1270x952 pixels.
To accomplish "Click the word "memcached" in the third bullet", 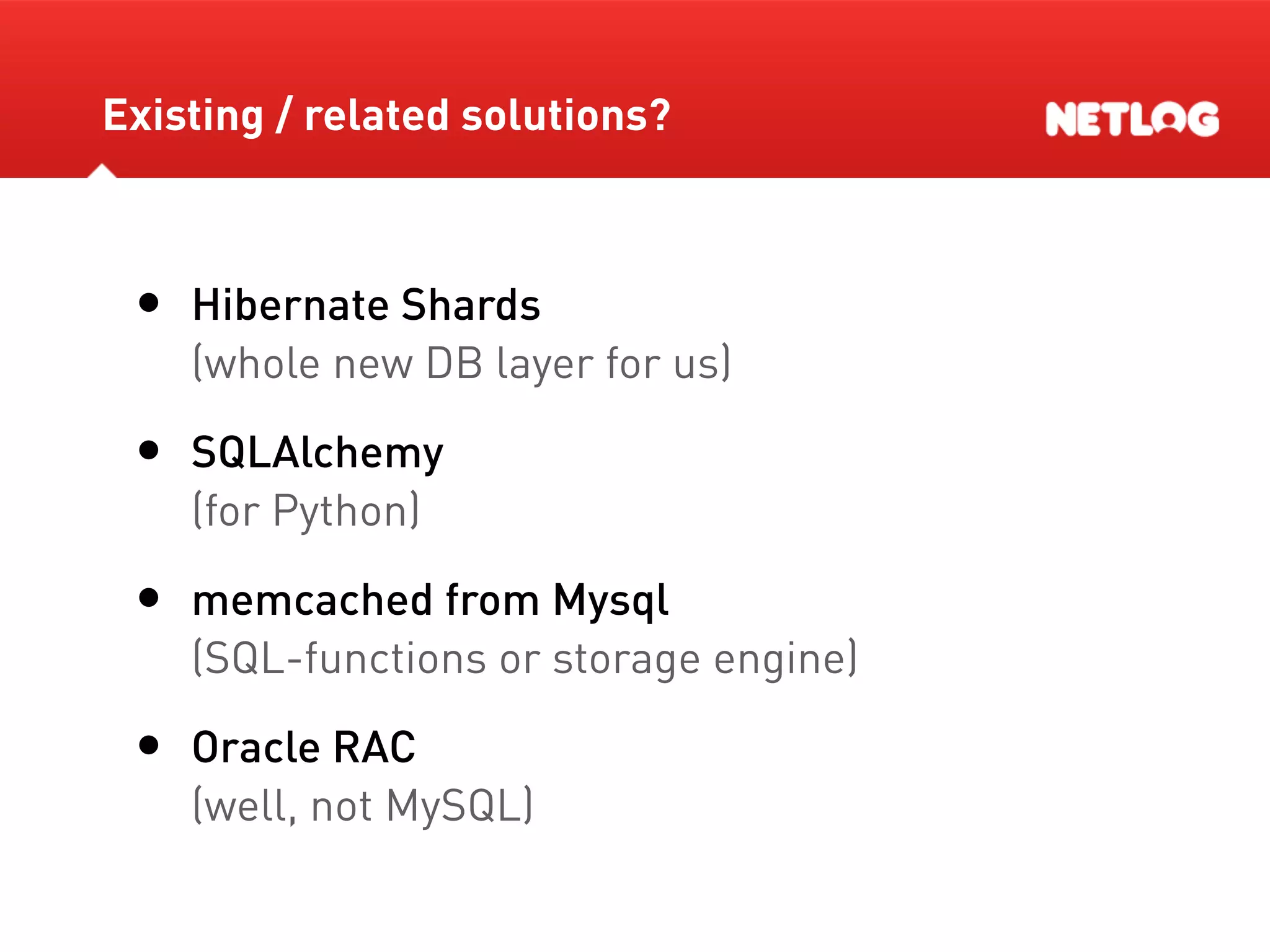I will click(312, 600).
